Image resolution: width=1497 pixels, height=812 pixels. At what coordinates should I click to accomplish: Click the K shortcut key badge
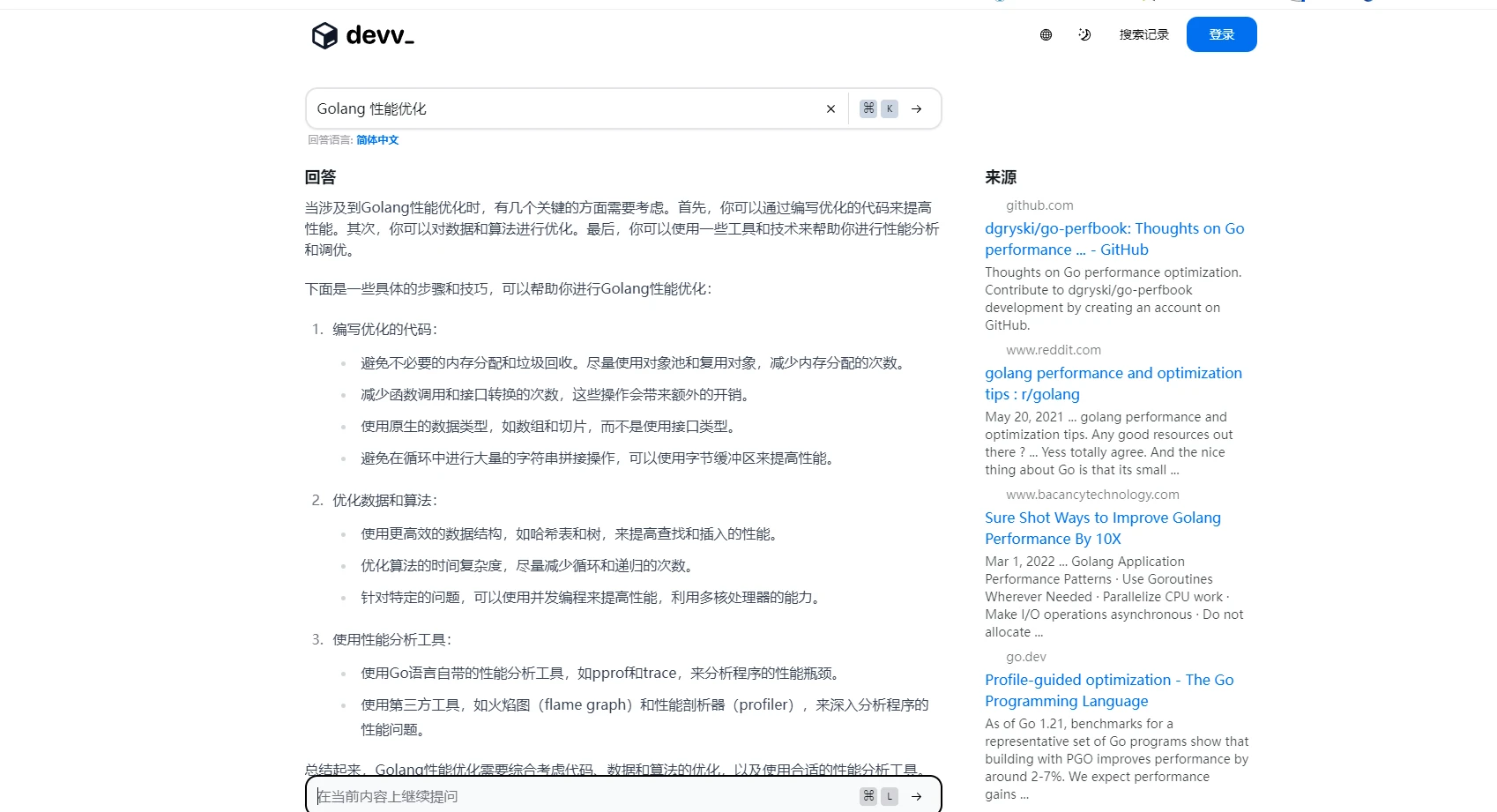click(890, 108)
